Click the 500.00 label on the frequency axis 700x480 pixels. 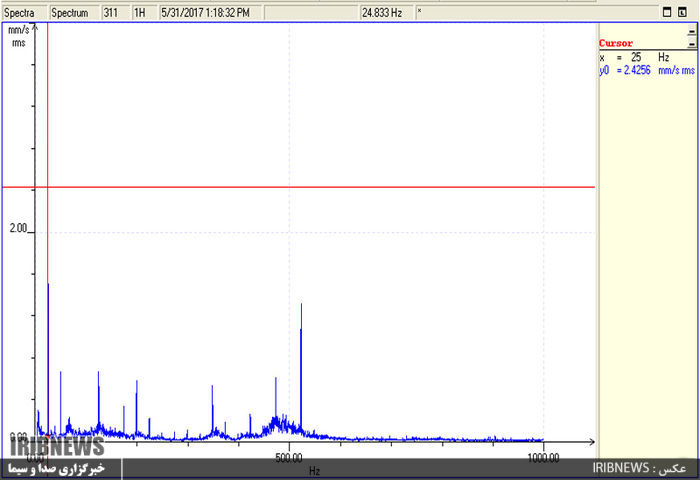289,458
